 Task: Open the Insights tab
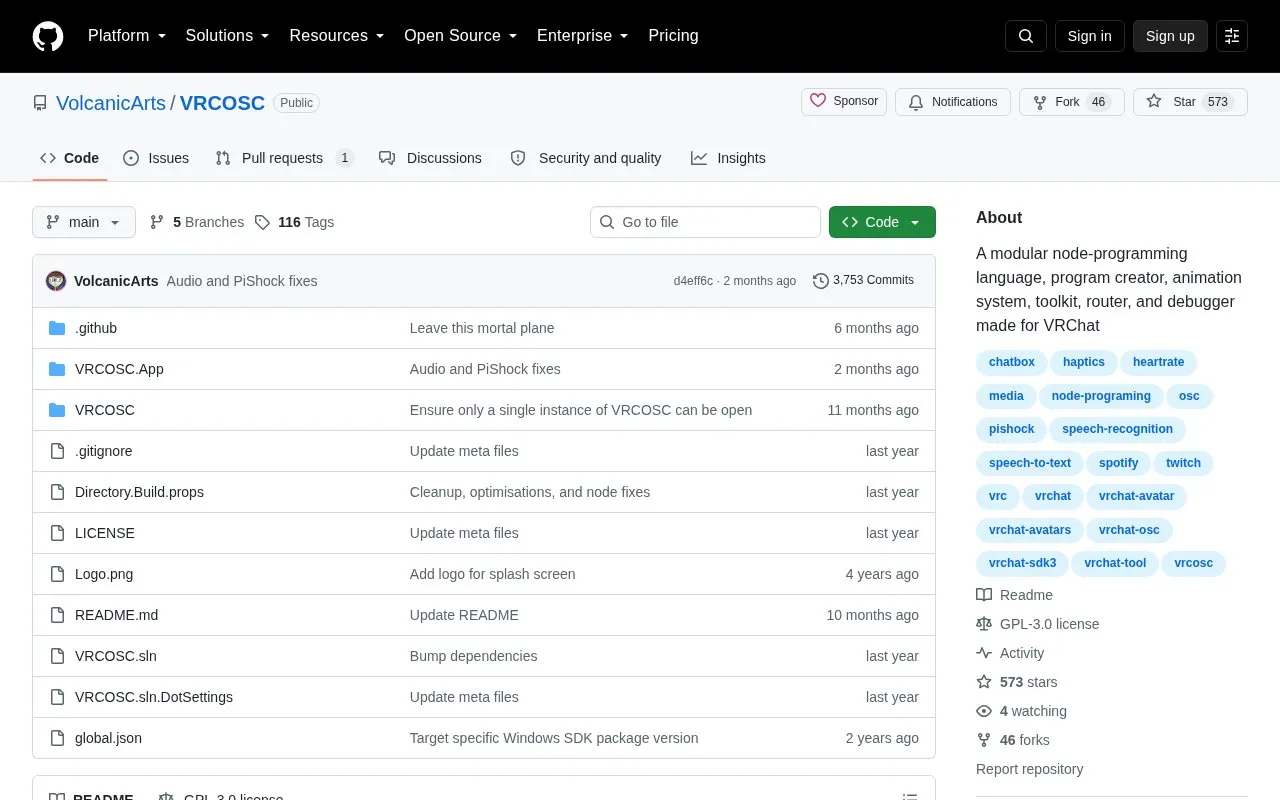728,158
